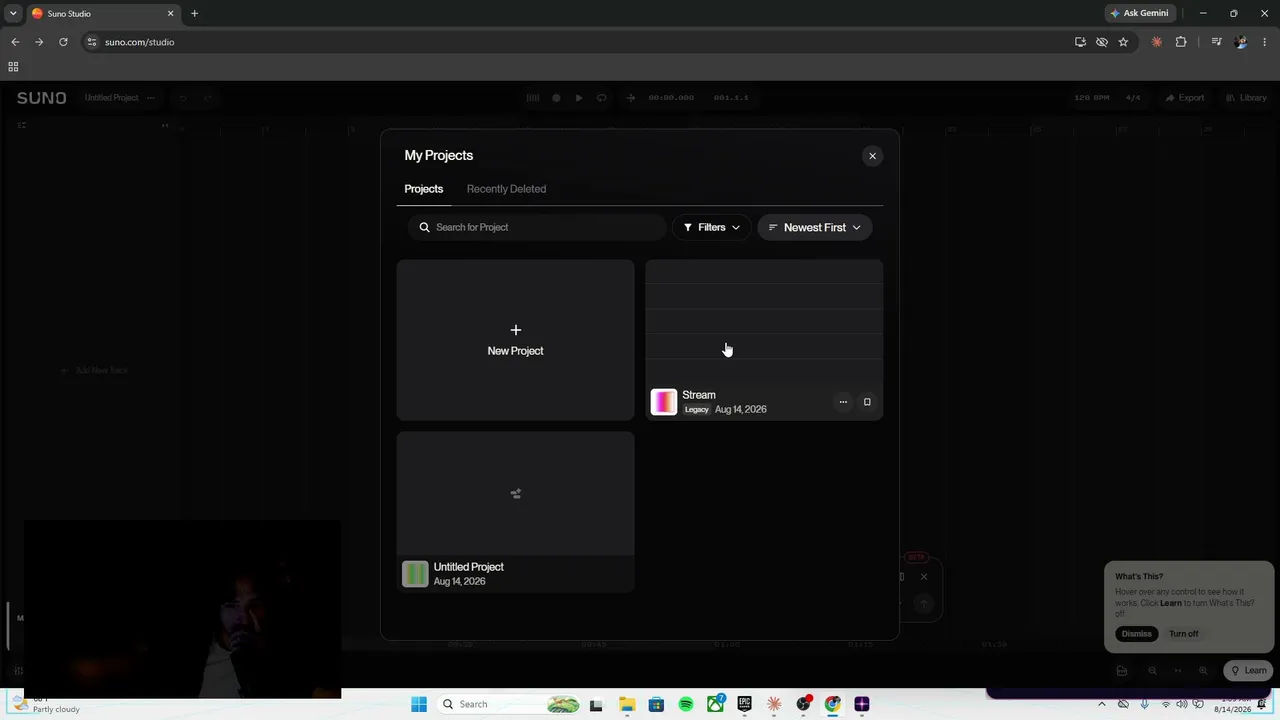
Task: Open the Chrome apps grid icon
Action: click(x=13, y=67)
